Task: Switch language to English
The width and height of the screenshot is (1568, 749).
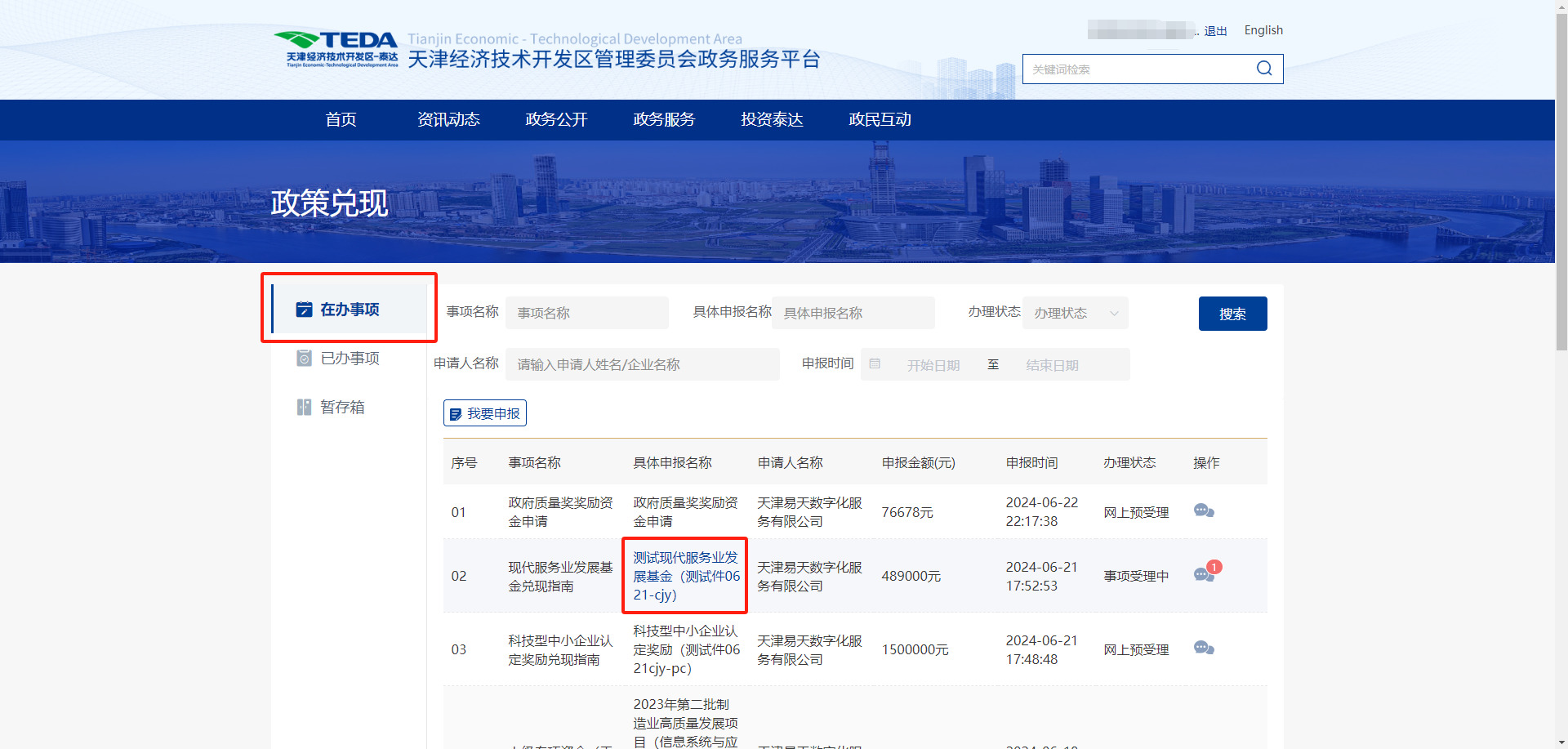Action: tap(1263, 30)
